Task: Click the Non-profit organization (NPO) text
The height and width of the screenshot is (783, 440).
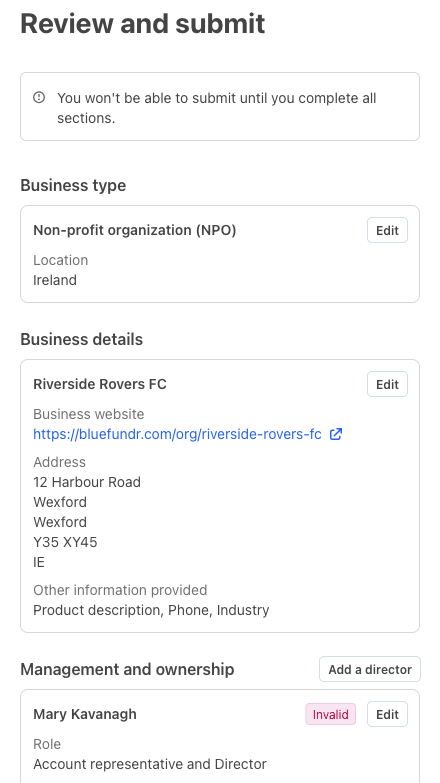Action: (134, 230)
